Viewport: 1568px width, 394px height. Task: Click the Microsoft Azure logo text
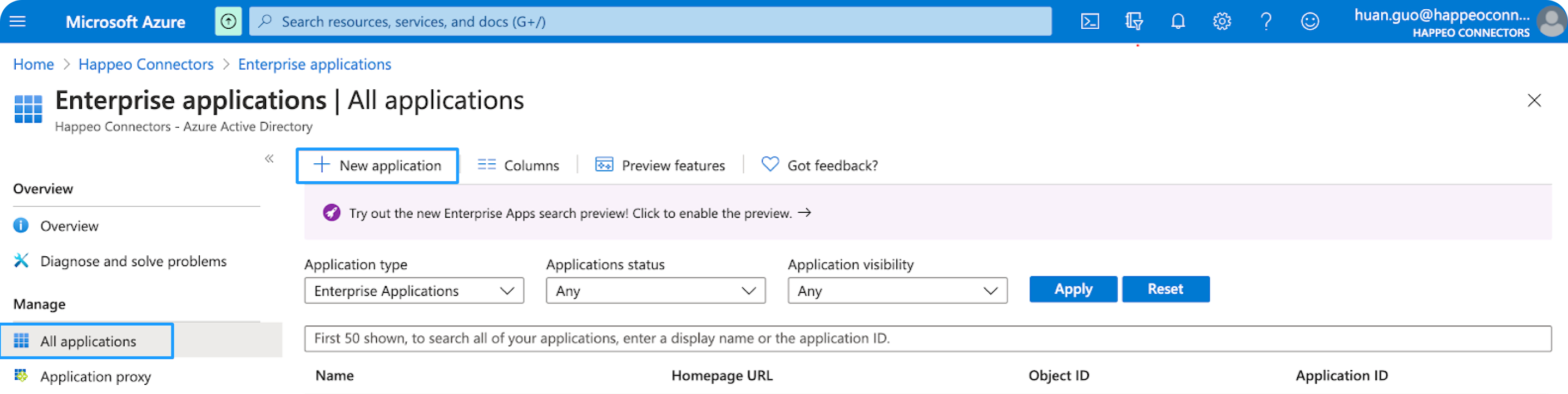point(125,22)
